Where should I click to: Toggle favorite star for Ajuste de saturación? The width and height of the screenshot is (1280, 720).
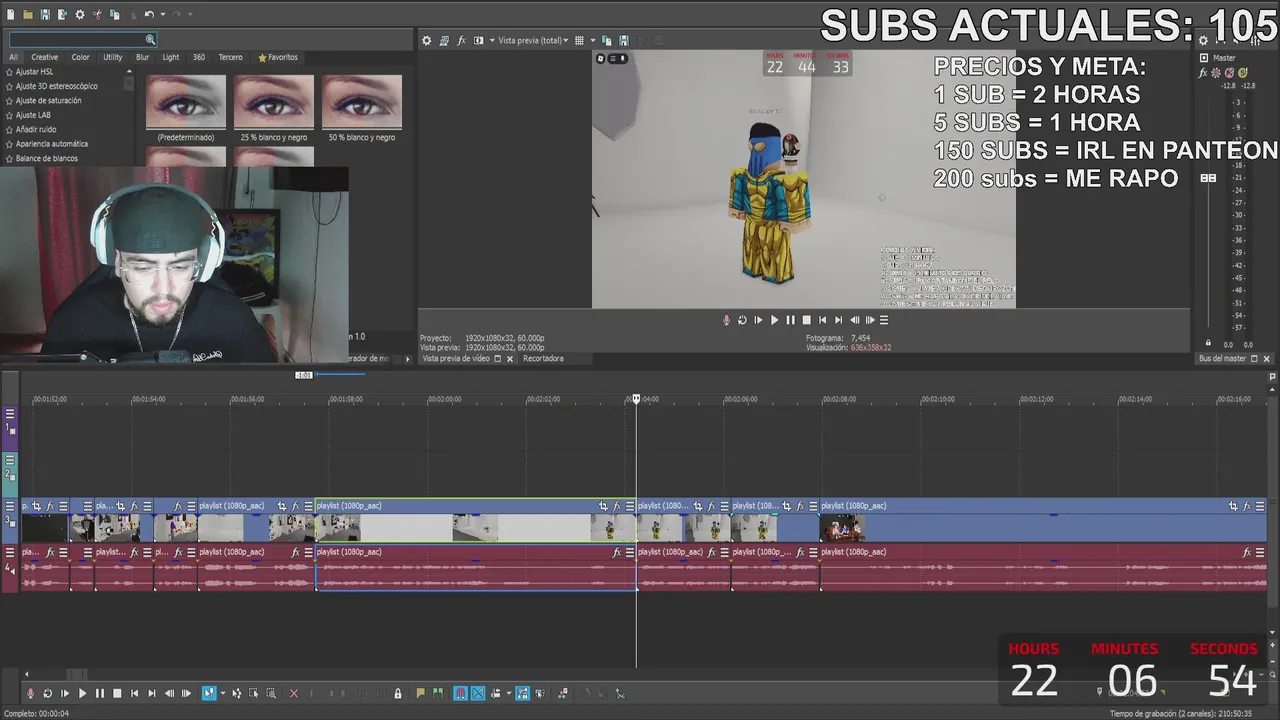(x=10, y=100)
